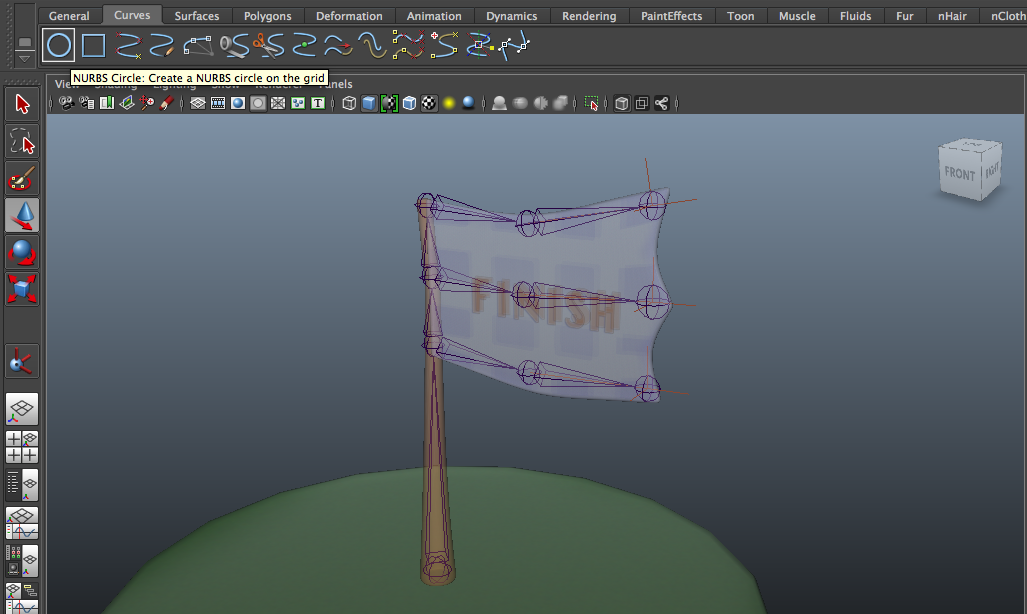This screenshot has width=1027, height=614.
Task: Click the FRONT face of the ViewCube
Action: point(959,172)
